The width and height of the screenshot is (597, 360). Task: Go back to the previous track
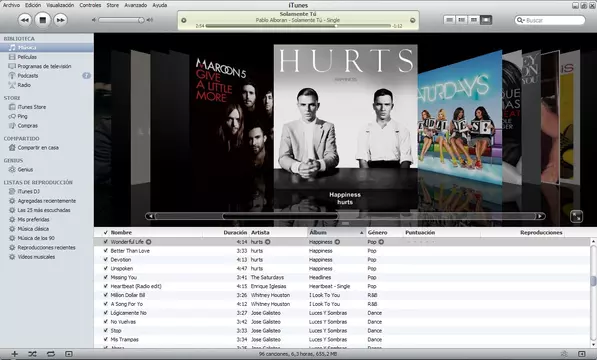click(25, 20)
